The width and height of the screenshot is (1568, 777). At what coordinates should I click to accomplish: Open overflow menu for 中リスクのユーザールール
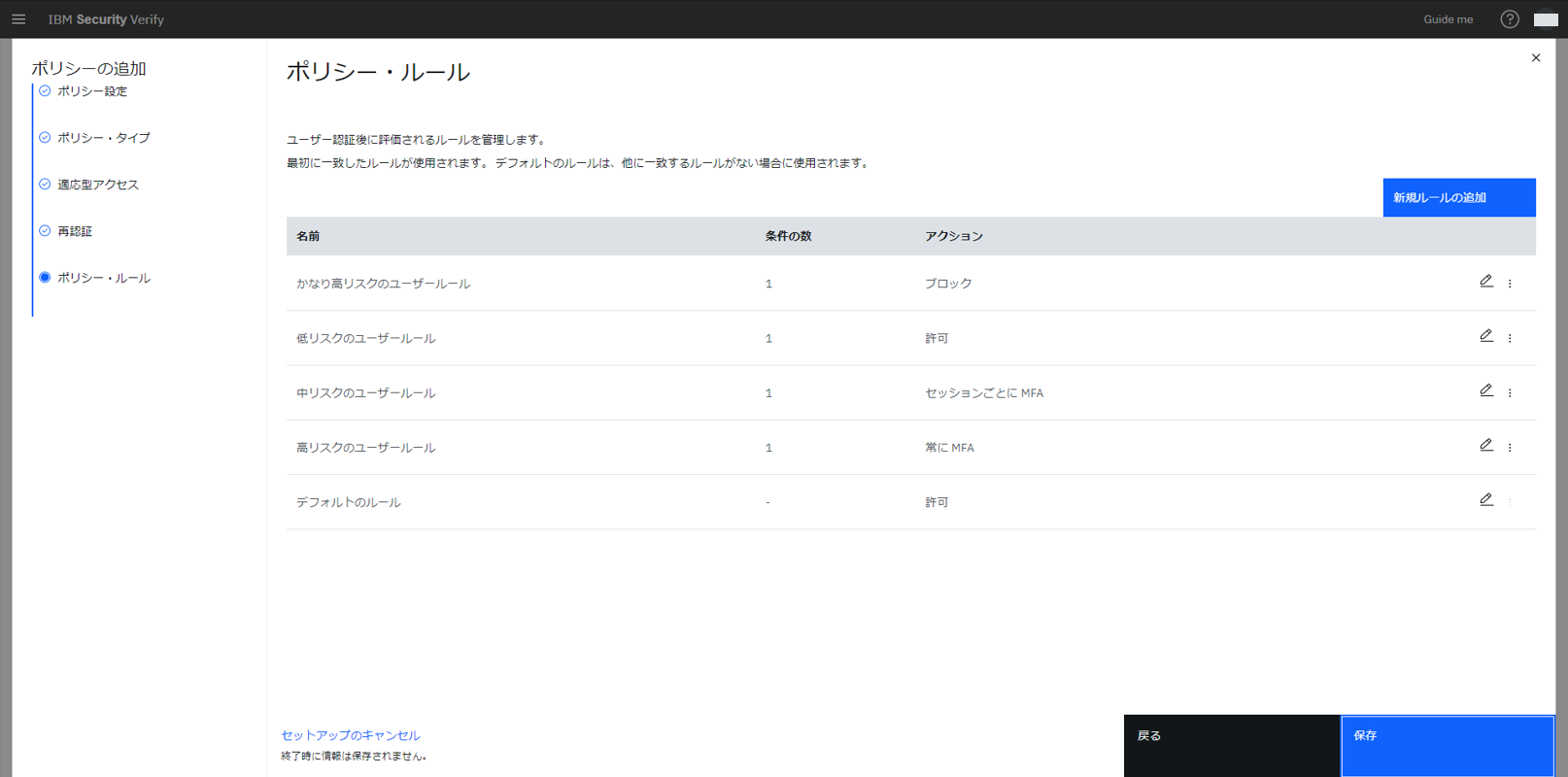click(x=1509, y=392)
